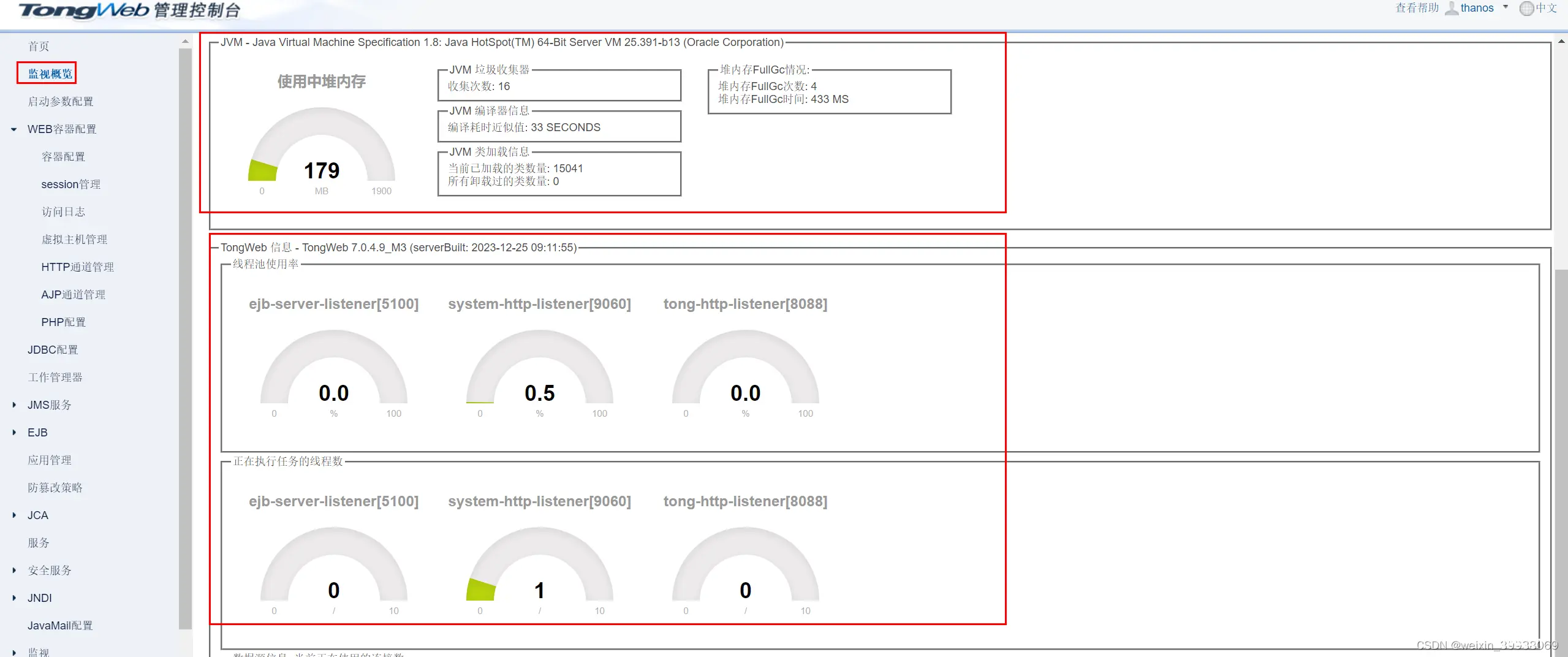Screen dimensions: 1568x657
Task: Click 所有卸载过的类数量: 0 text
Action: pyautogui.click(x=503, y=181)
